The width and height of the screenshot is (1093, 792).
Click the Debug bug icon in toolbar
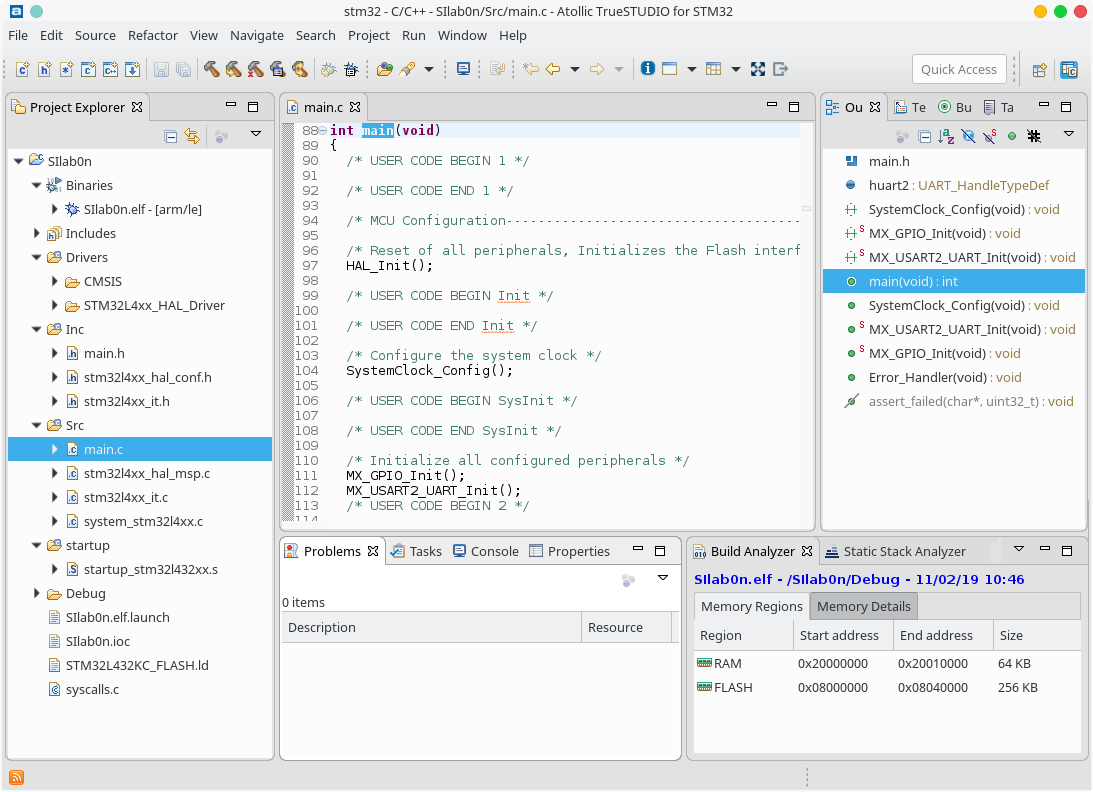coord(351,69)
